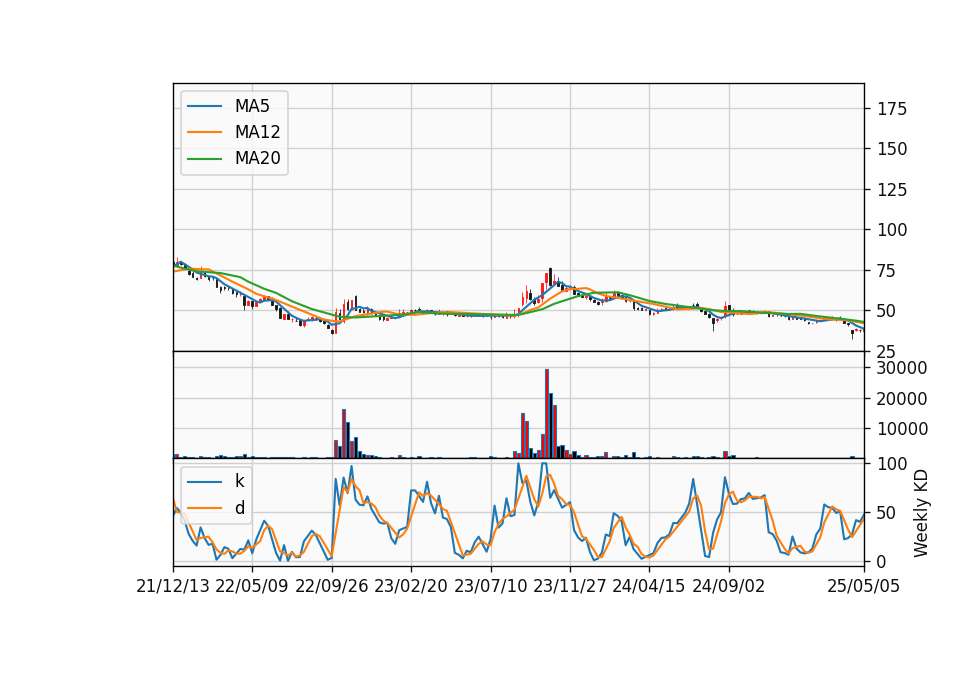The image size is (960, 690).
Task: Click the 20000 volume axis label
Action: tap(902, 399)
